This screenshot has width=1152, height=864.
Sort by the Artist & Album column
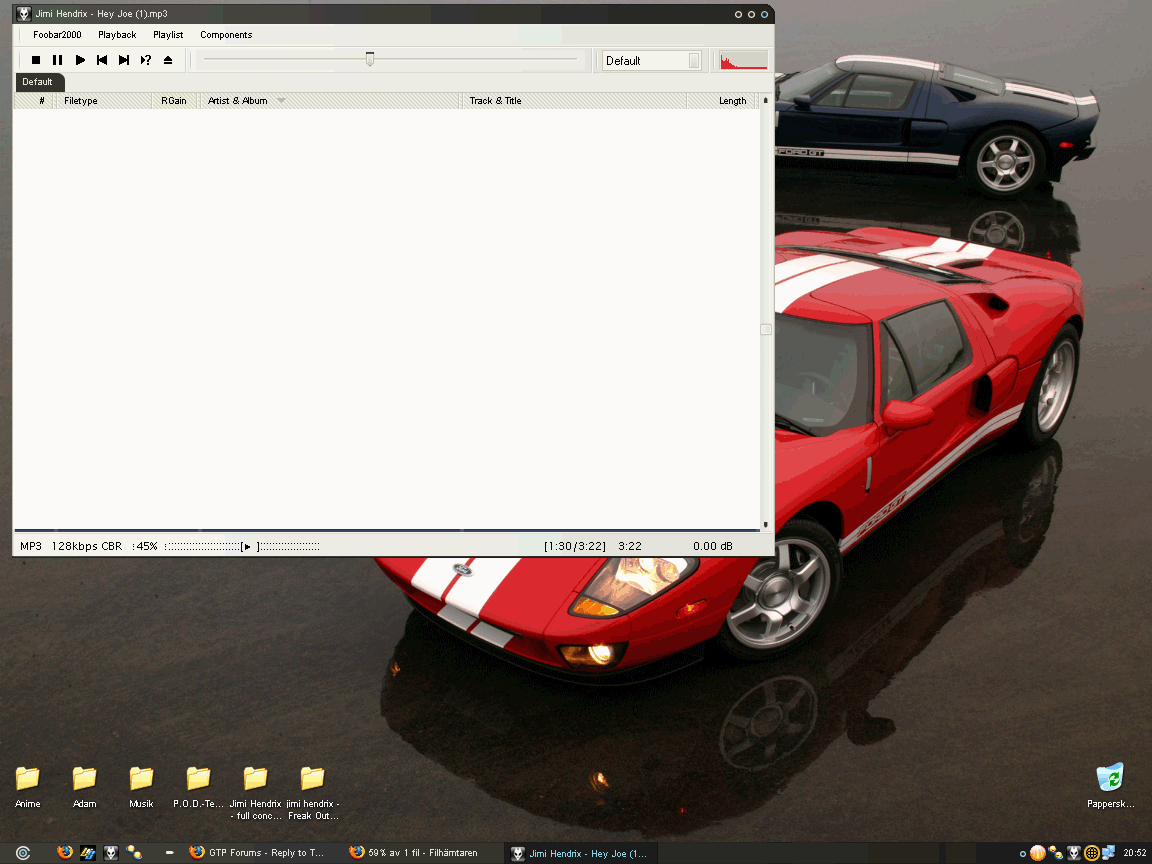click(x=238, y=101)
